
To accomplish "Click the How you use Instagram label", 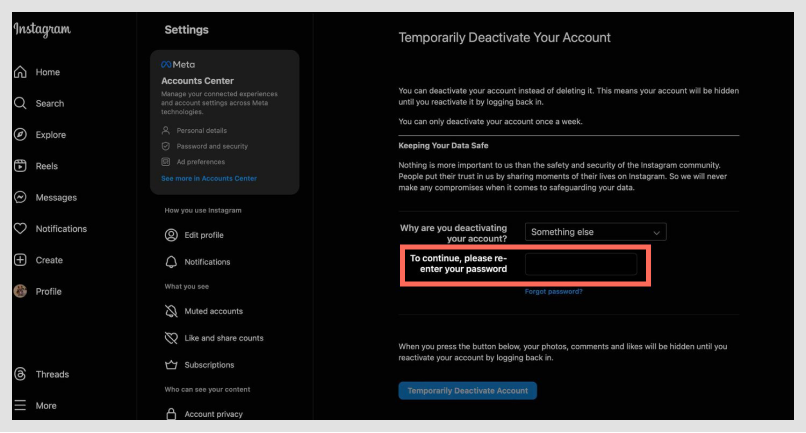I will 203,210.
